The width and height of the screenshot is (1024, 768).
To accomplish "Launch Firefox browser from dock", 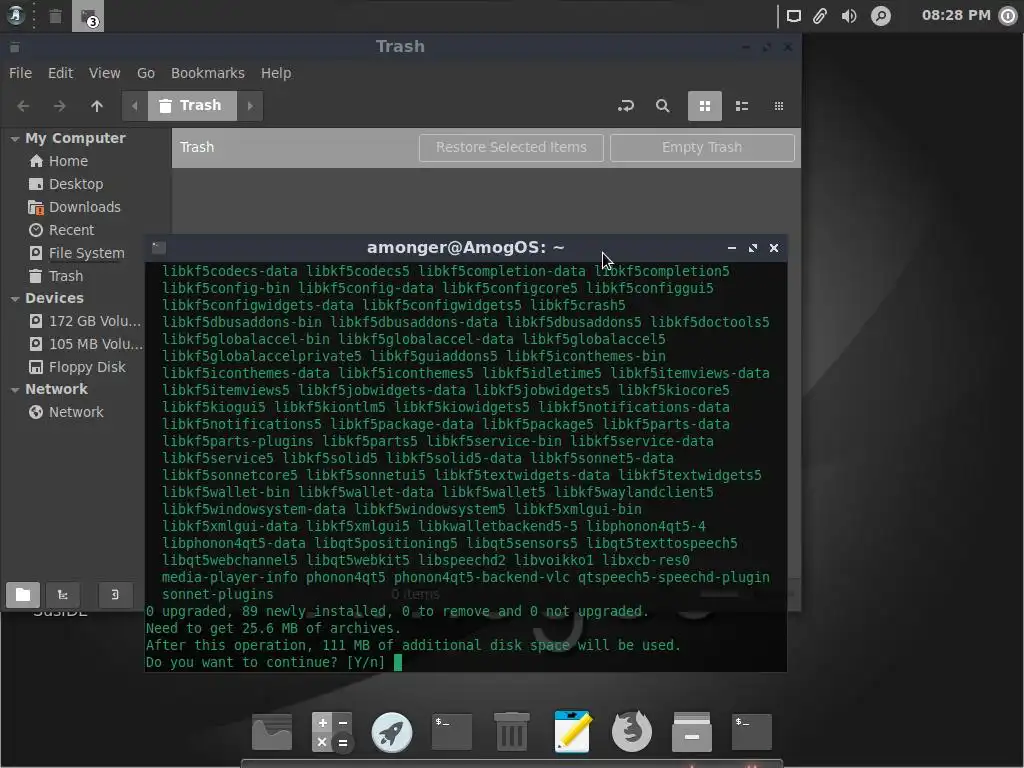I will coord(632,731).
